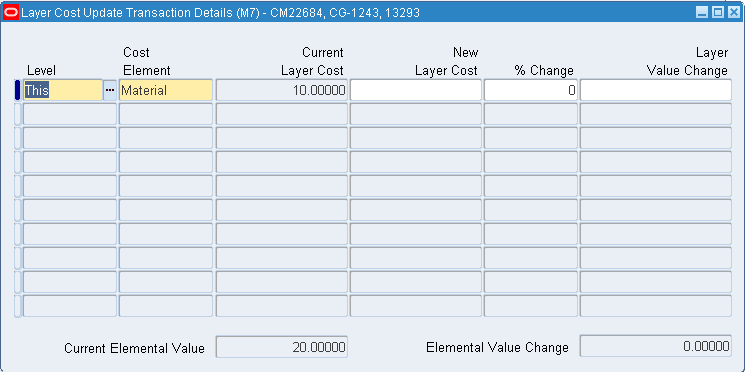Click the New Layer Cost field in Material row
Image resolution: width=745 pixels, height=372 pixels.
tap(416, 90)
